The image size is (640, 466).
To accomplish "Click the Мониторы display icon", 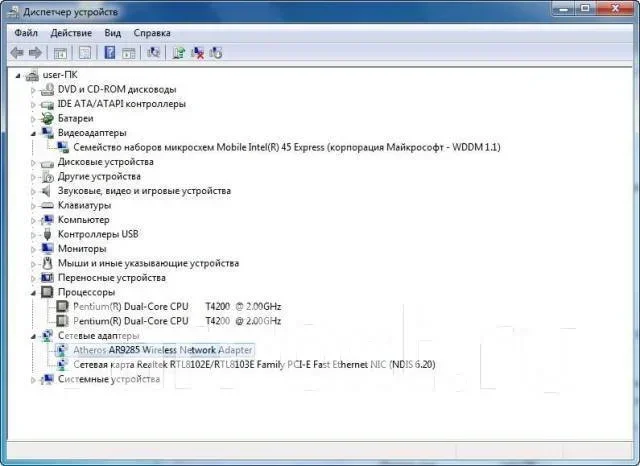I will coord(47,249).
